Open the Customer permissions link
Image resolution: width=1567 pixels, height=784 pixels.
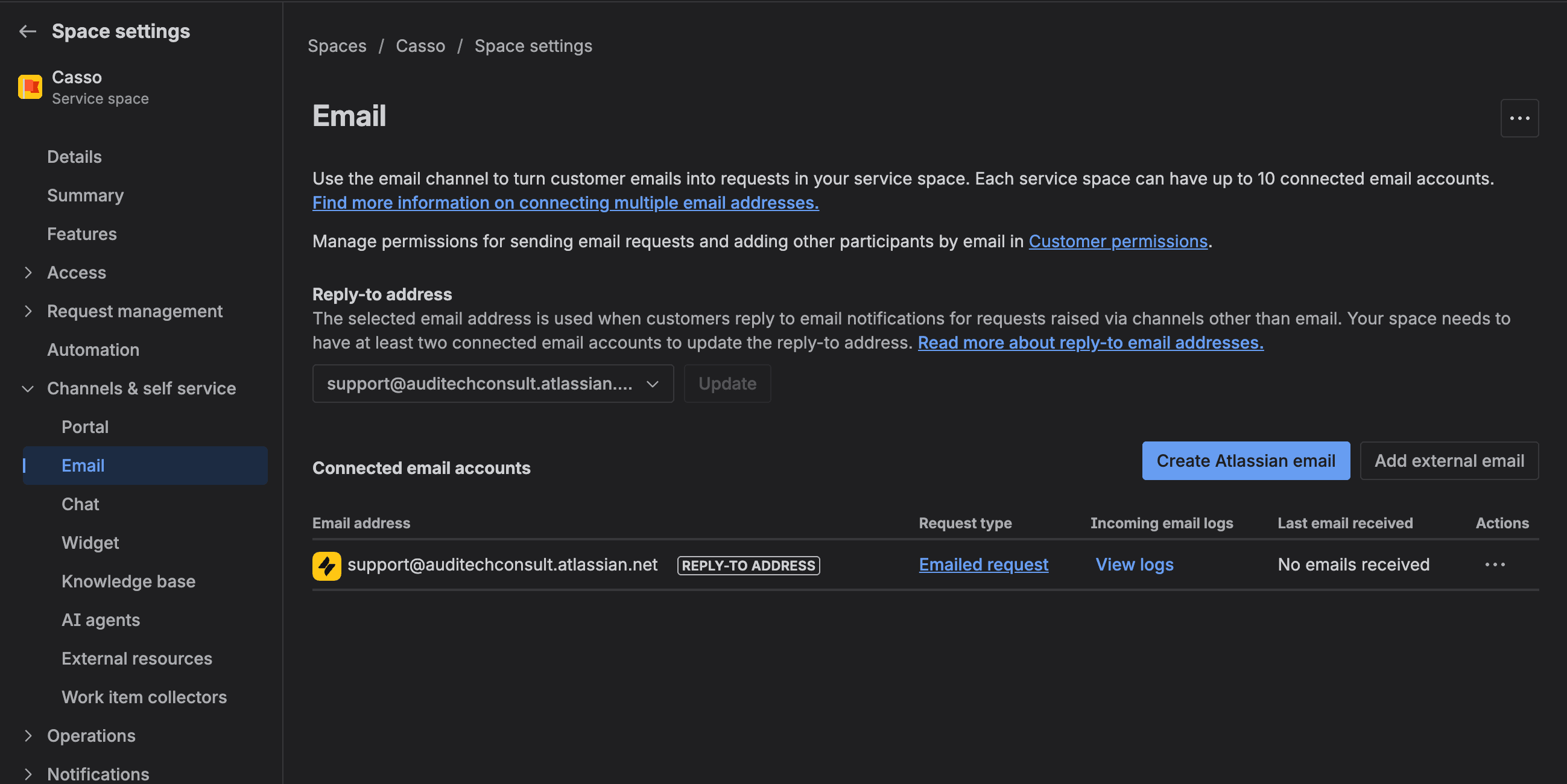point(1118,241)
